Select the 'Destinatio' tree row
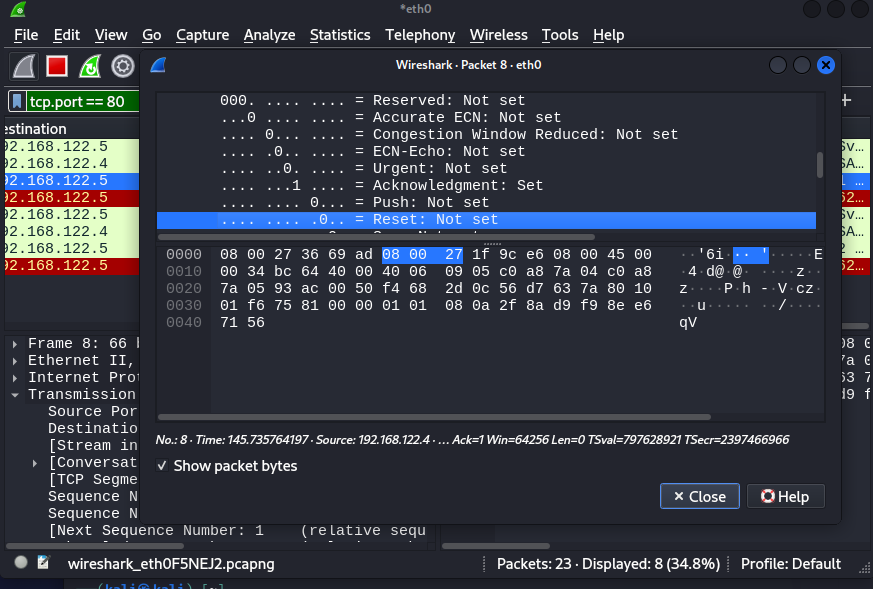Screen dimensions: 873x589 (92, 429)
